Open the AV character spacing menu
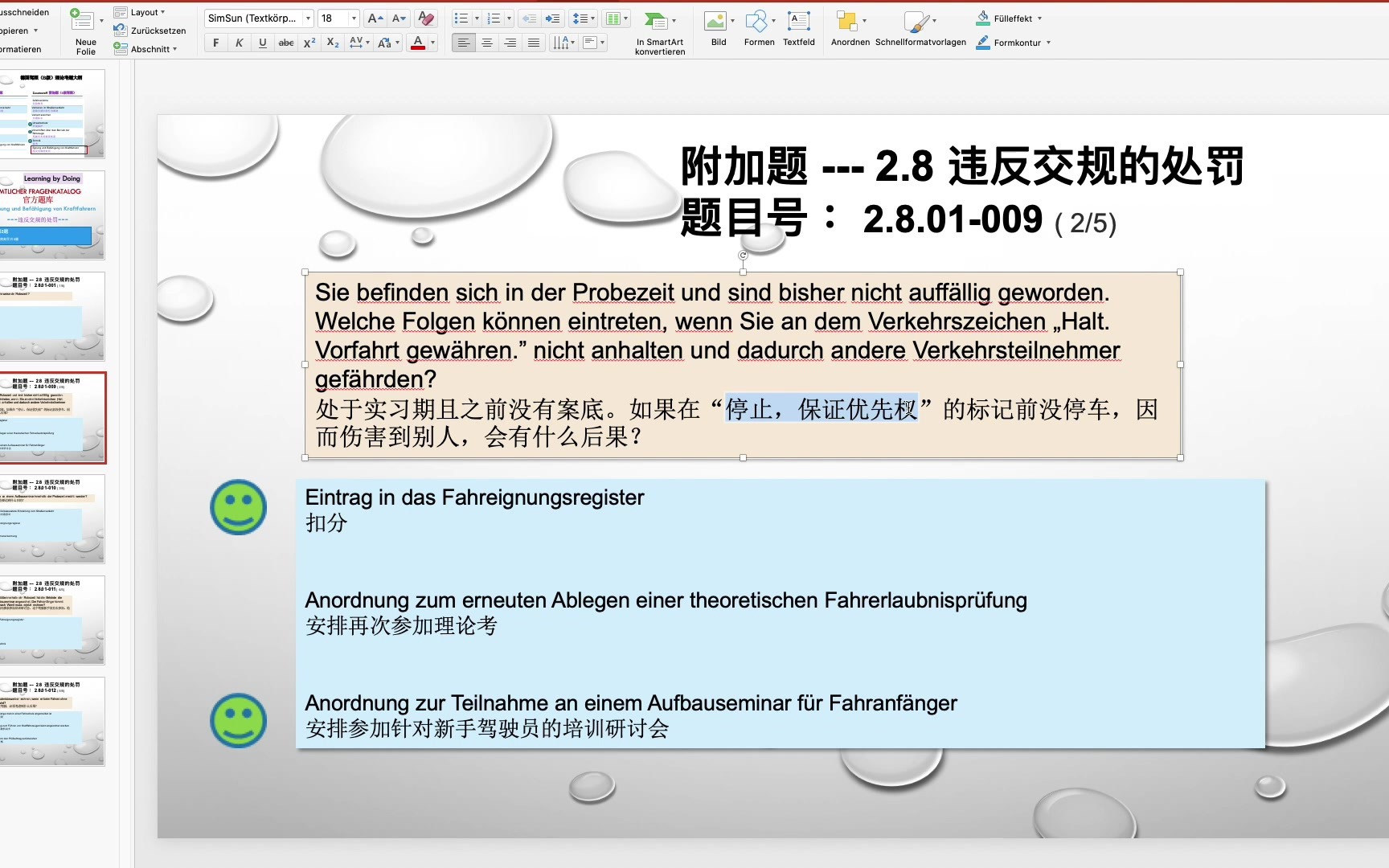This screenshot has height=868, width=1389. point(359,43)
